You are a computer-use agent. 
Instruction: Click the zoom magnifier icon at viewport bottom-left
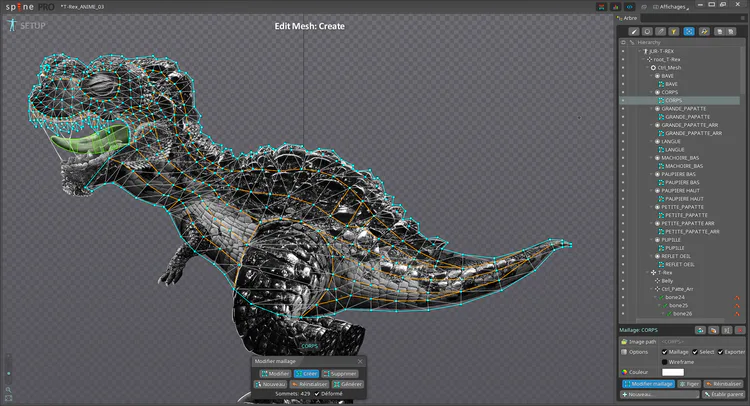click(8, 390)
